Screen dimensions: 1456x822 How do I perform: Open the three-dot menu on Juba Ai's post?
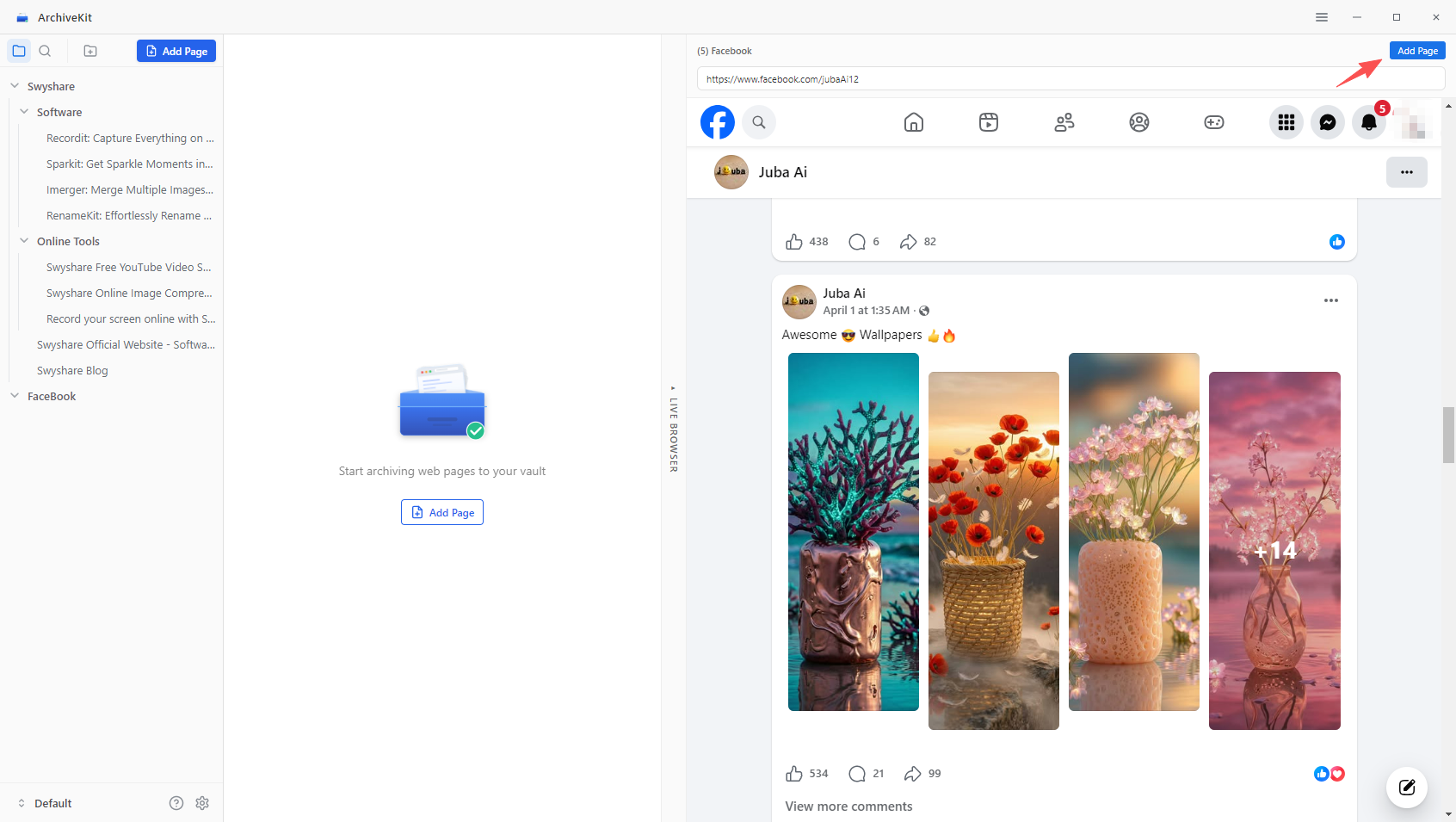(x=1330, y=300)
